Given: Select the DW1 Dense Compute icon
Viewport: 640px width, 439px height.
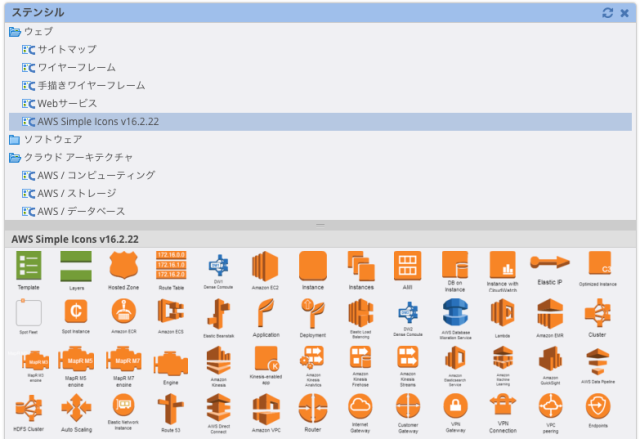Looking at the screenshot, I should tap(218, 266).
